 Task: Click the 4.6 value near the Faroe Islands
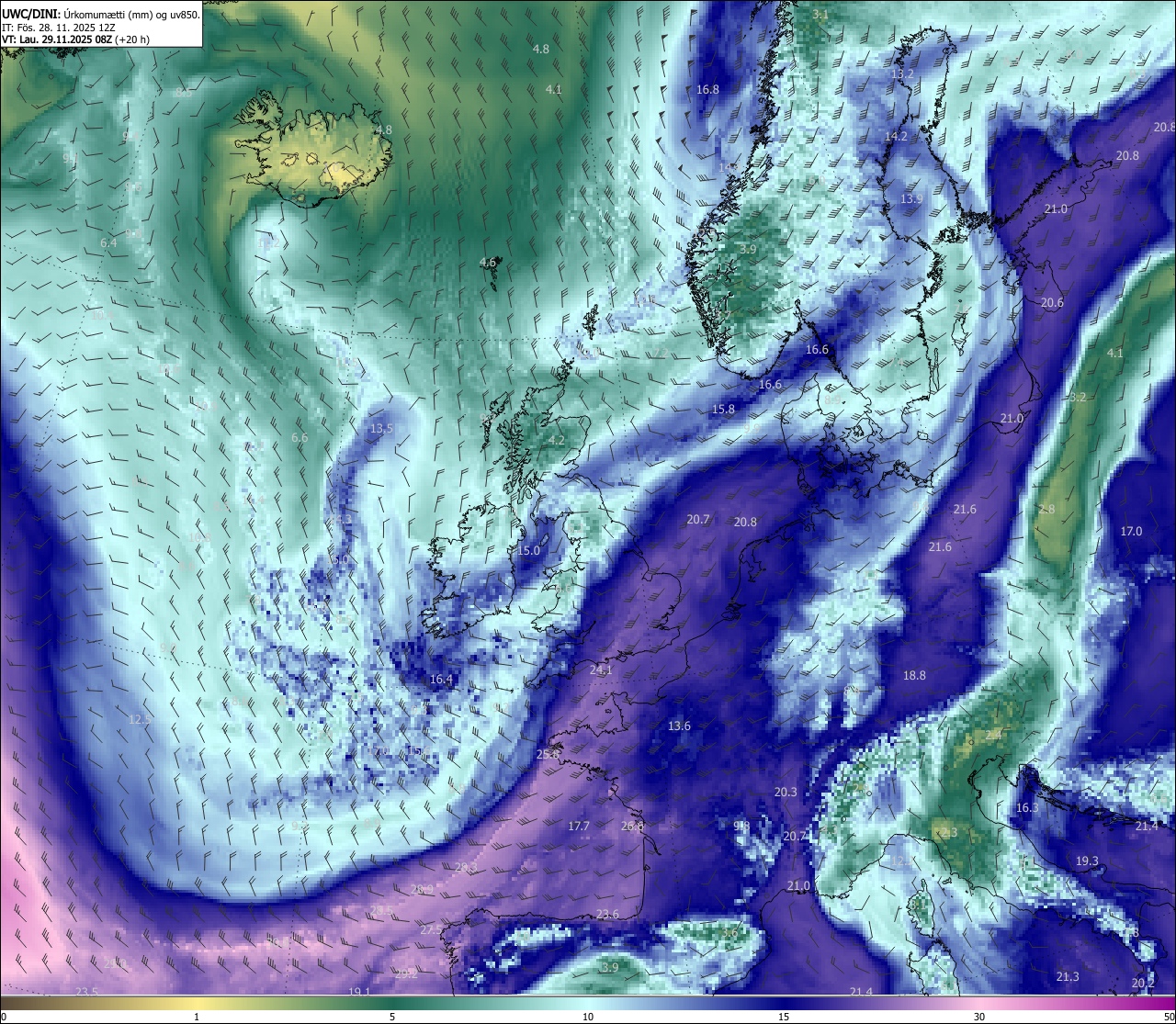488,263
